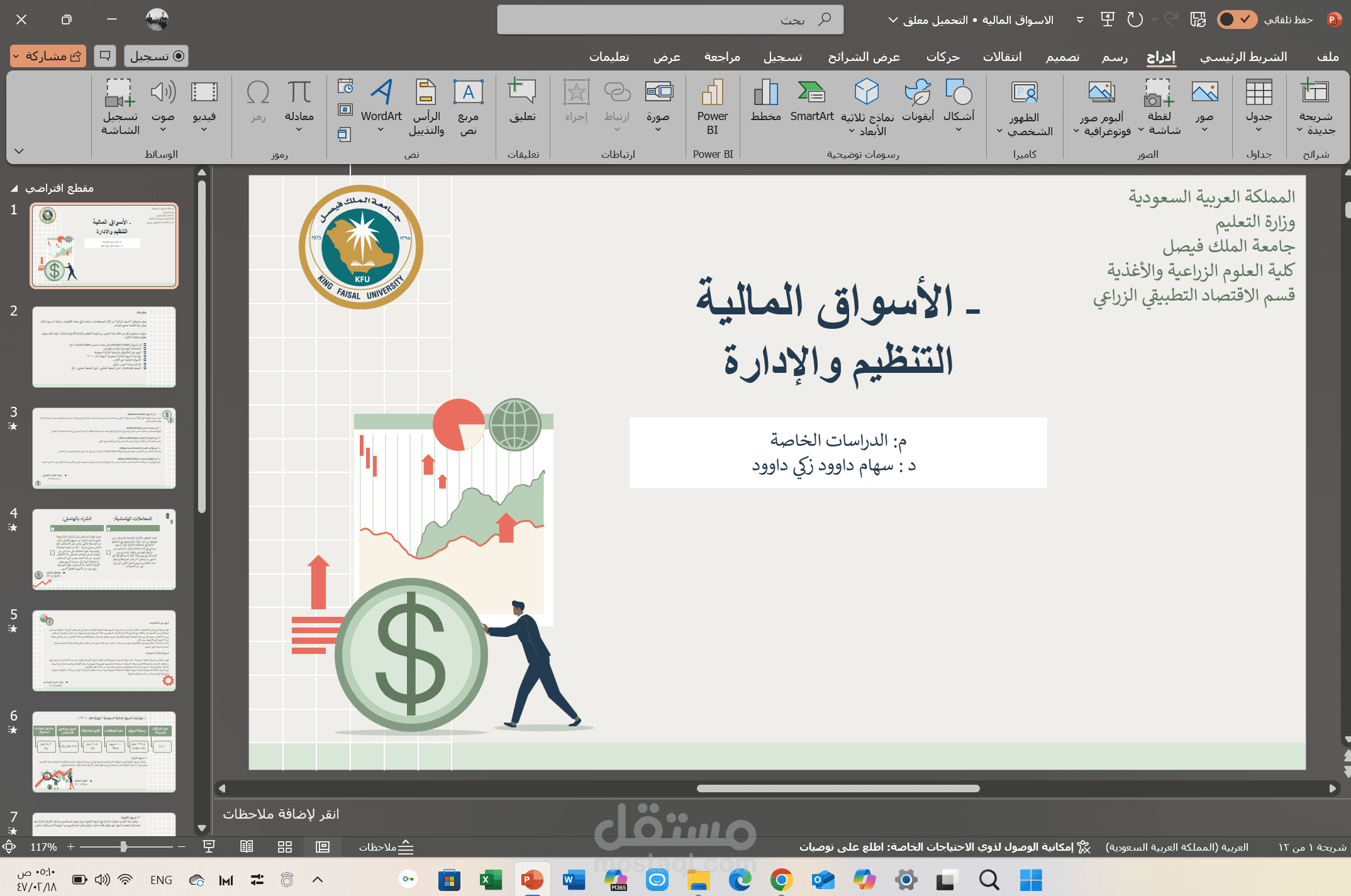Click language indicator in status bar
The image size is (1351, 896).
pos(1177,847)
